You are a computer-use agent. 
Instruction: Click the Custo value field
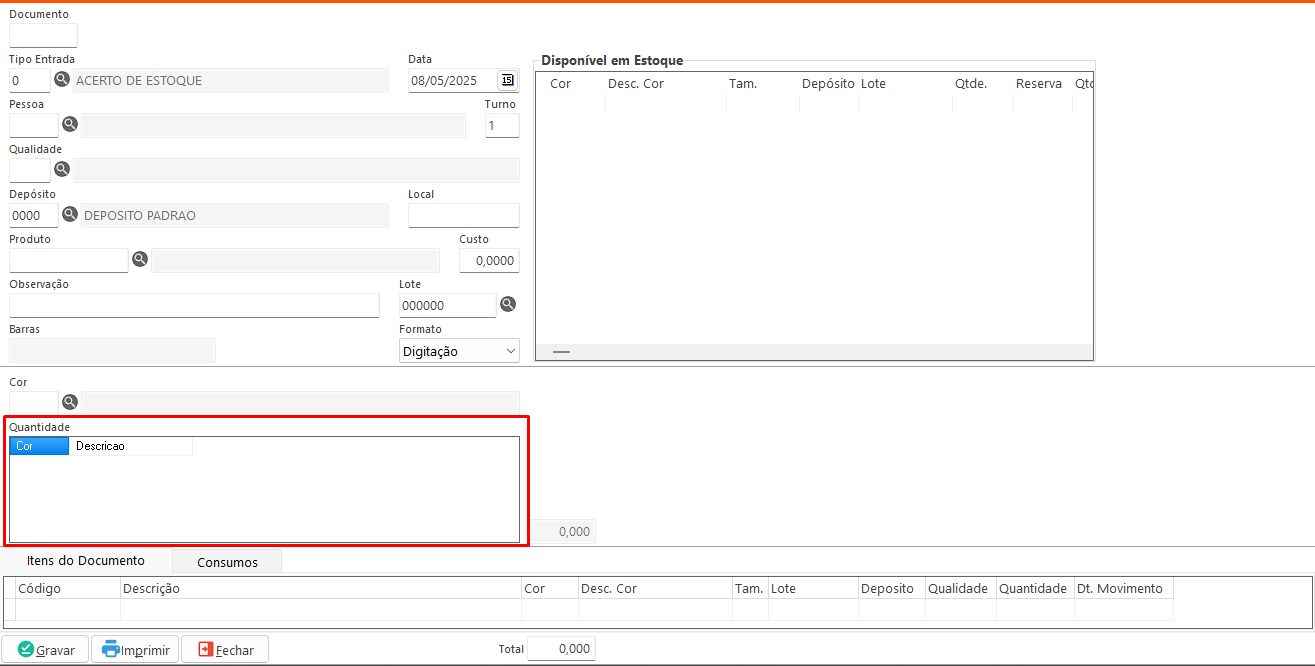coord(489,260)
